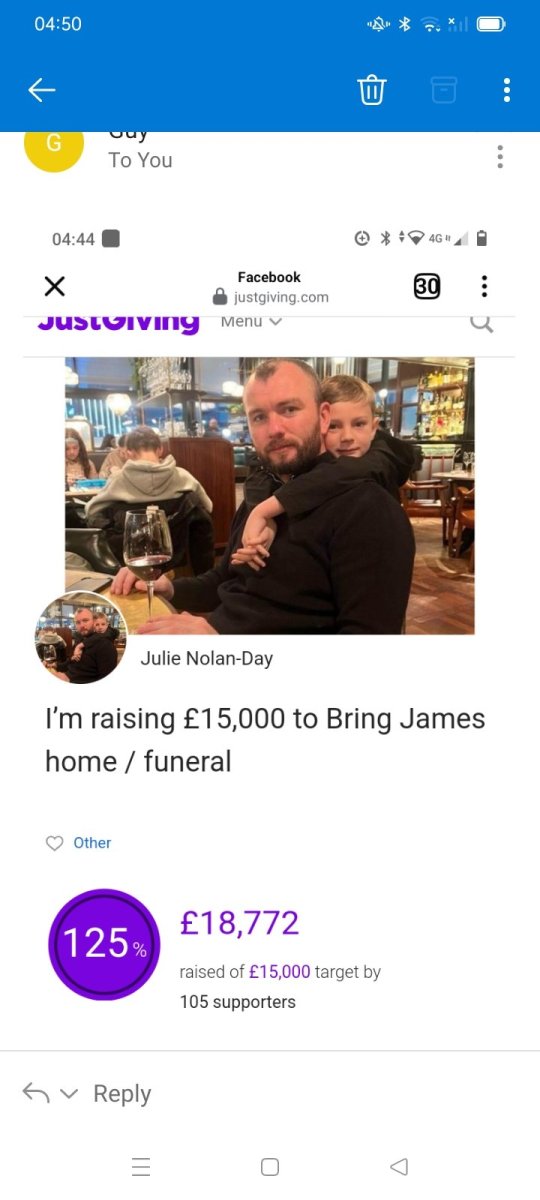Tap the back arrow in the email header
Viewport: 540px width, 1200px height.
click(41, 90)
